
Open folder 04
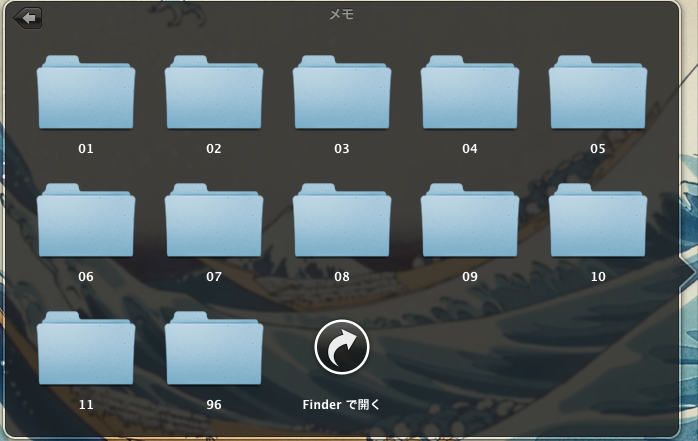tap(470, 93)
